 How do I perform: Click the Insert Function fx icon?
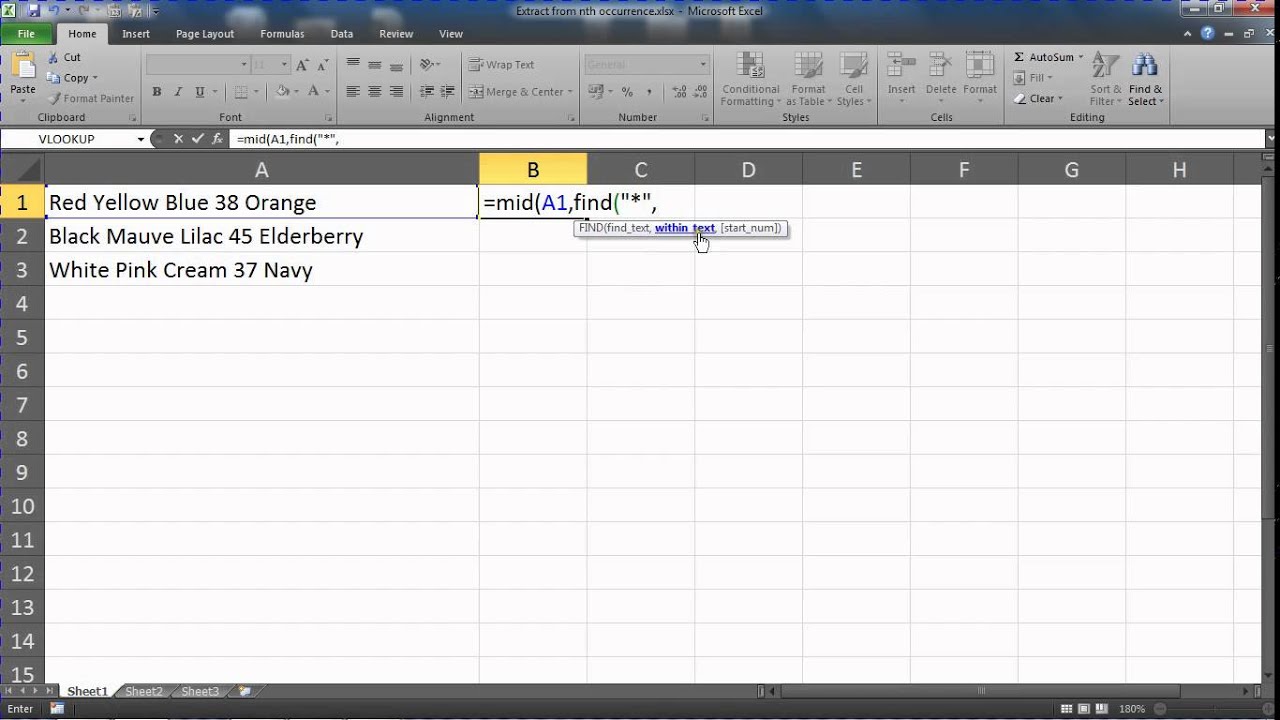click(x=217, y=139)
